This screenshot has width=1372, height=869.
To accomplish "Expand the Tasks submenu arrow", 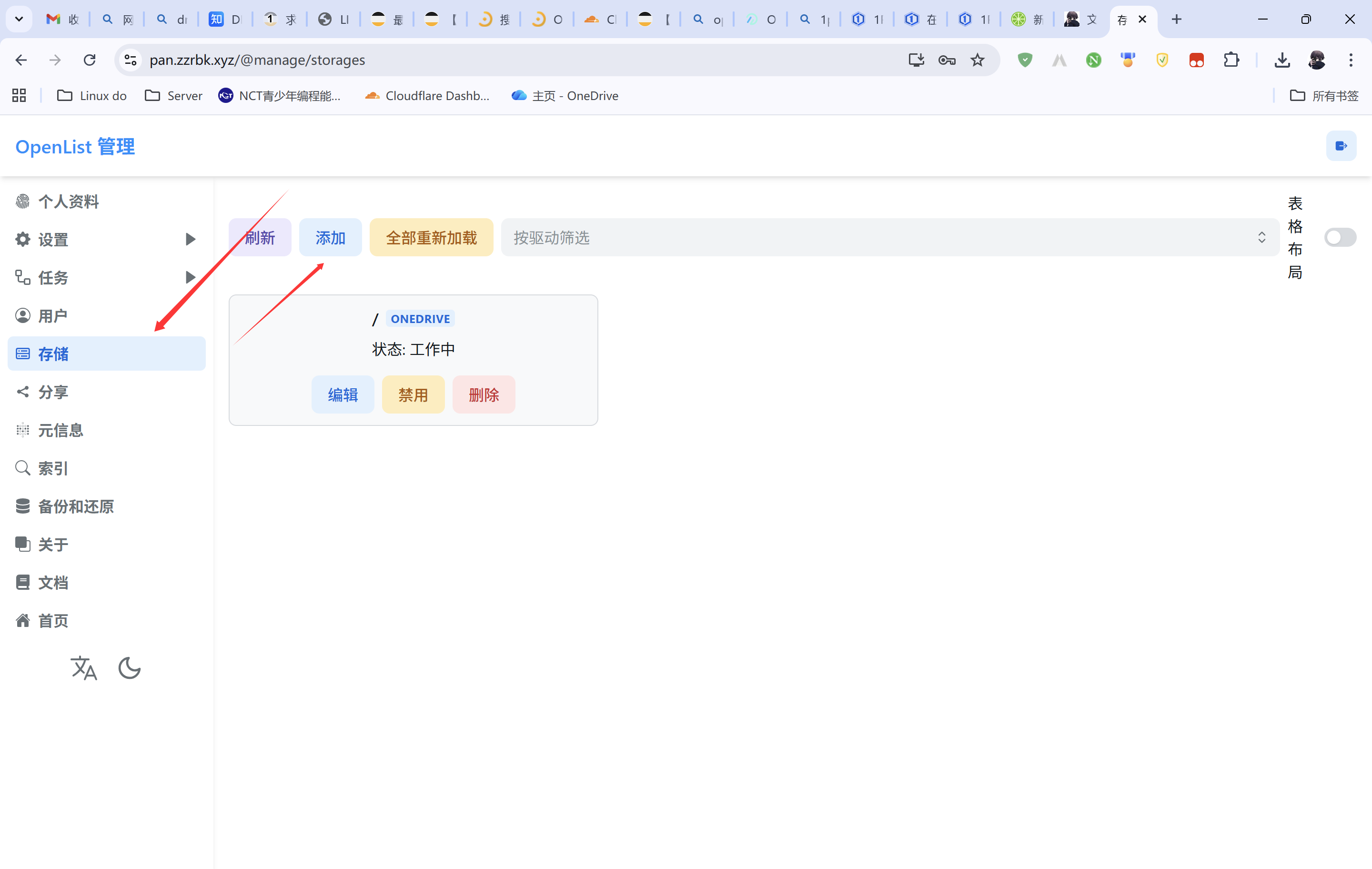I will [190, 277].
